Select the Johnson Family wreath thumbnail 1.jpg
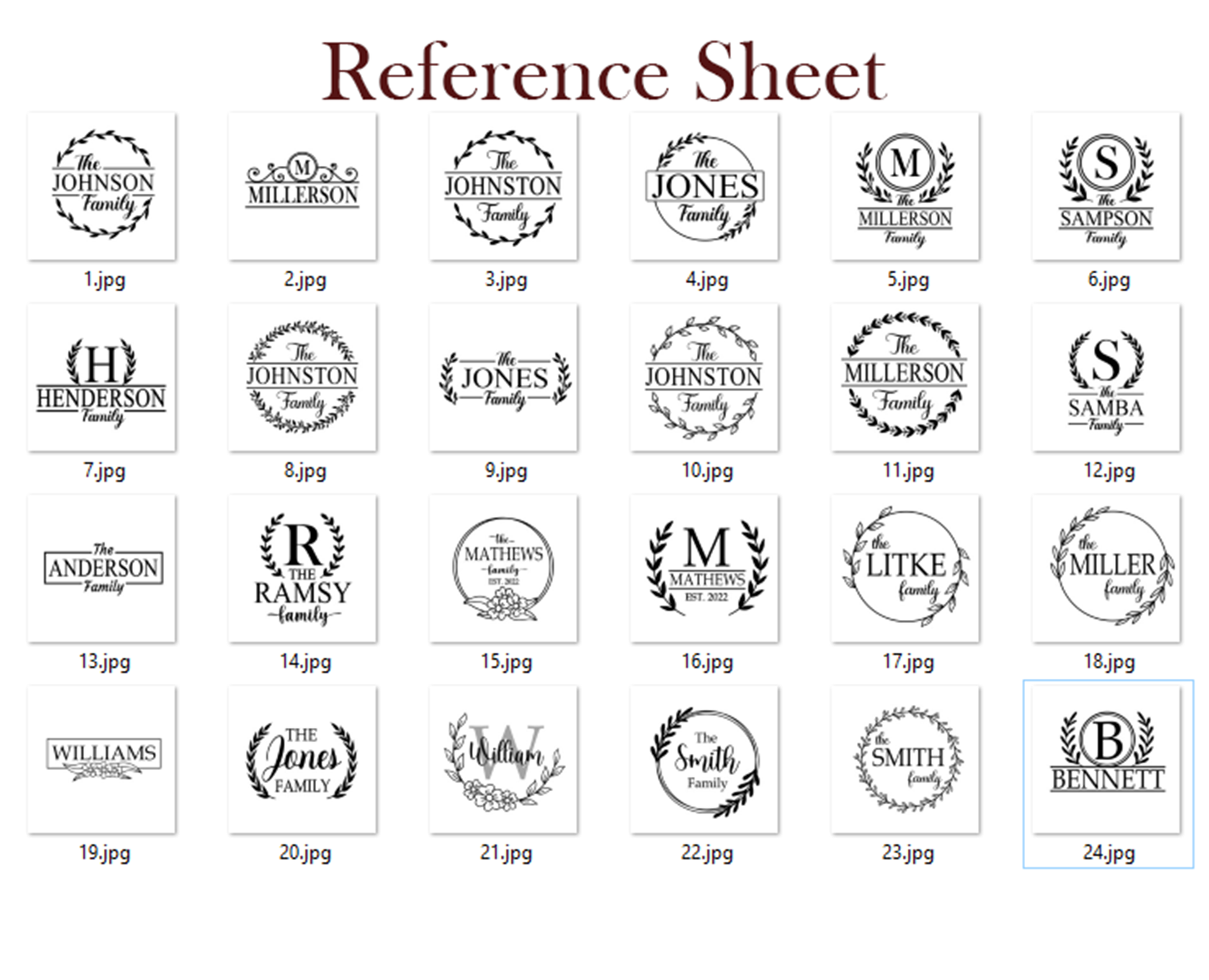Screen dimensions: 1209x980 point(102,186)
